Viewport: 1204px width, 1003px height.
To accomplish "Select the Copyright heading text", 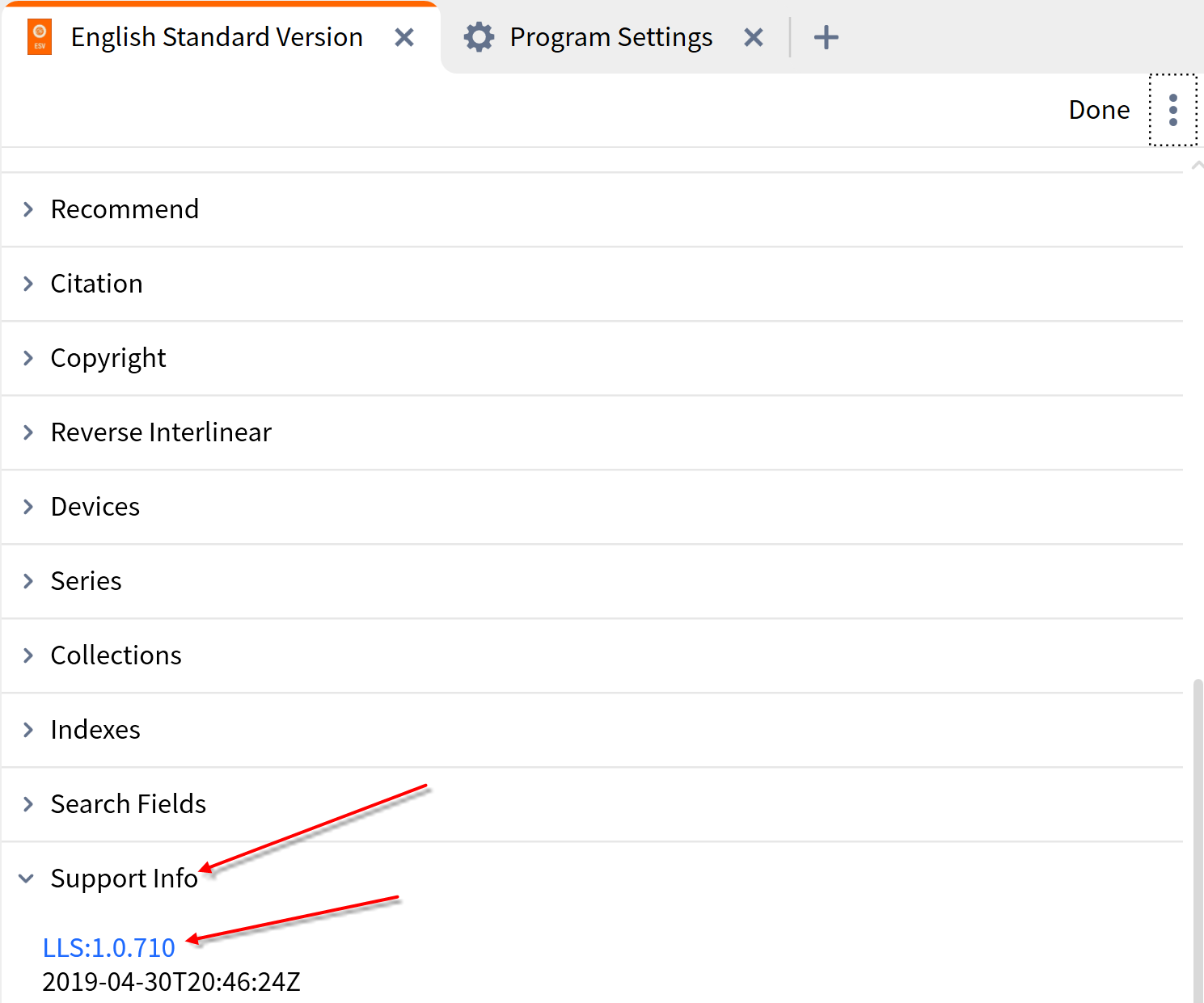I will point(108,358).
